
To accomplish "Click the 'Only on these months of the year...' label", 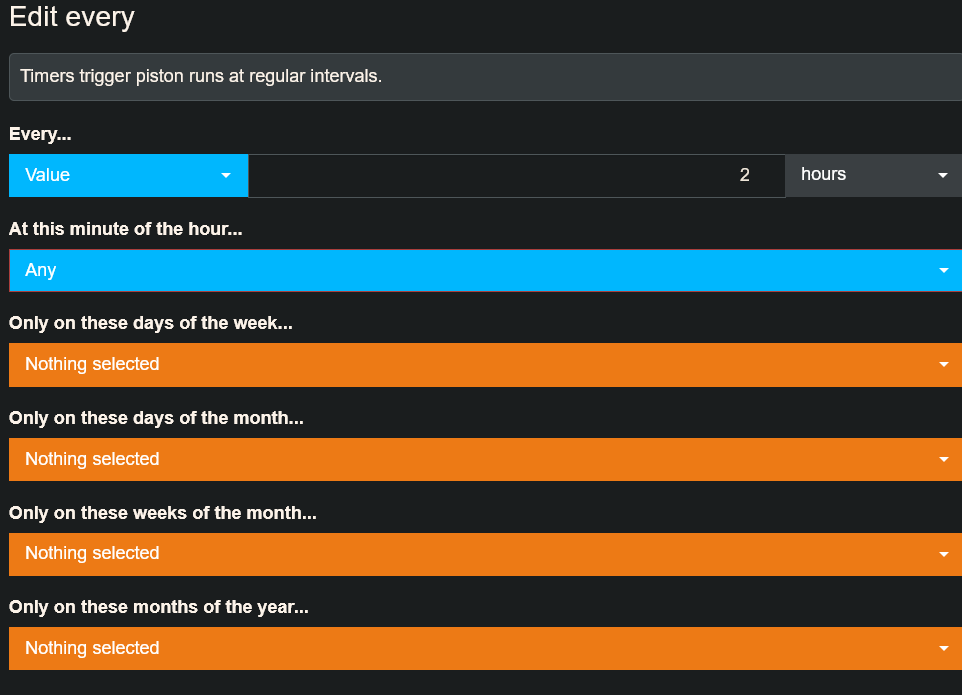I will pos(159,607).
